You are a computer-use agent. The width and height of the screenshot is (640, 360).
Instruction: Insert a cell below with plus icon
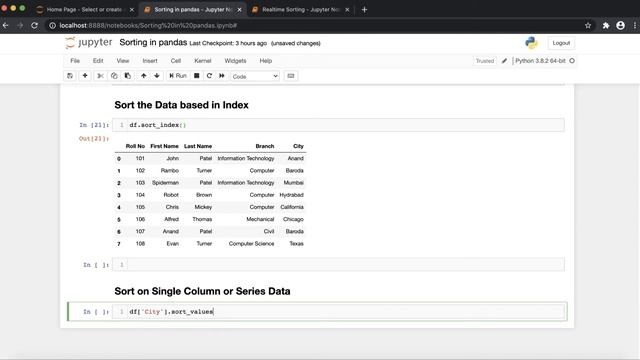(85, 76)
